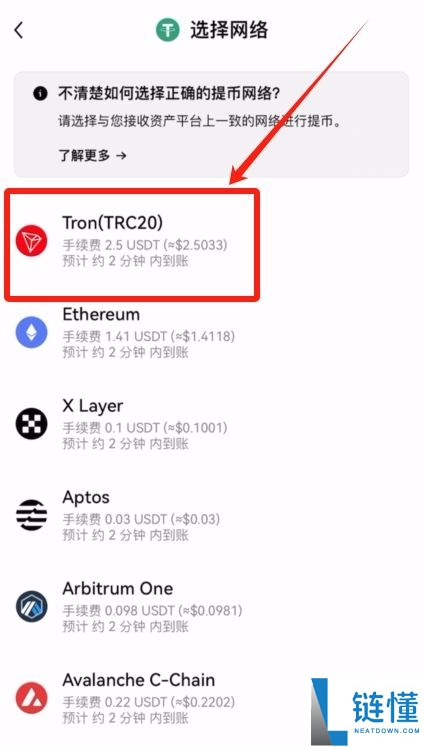Click the blue Ethereum diamond icon
424x747 pixels.
click(x=31, y=333)
